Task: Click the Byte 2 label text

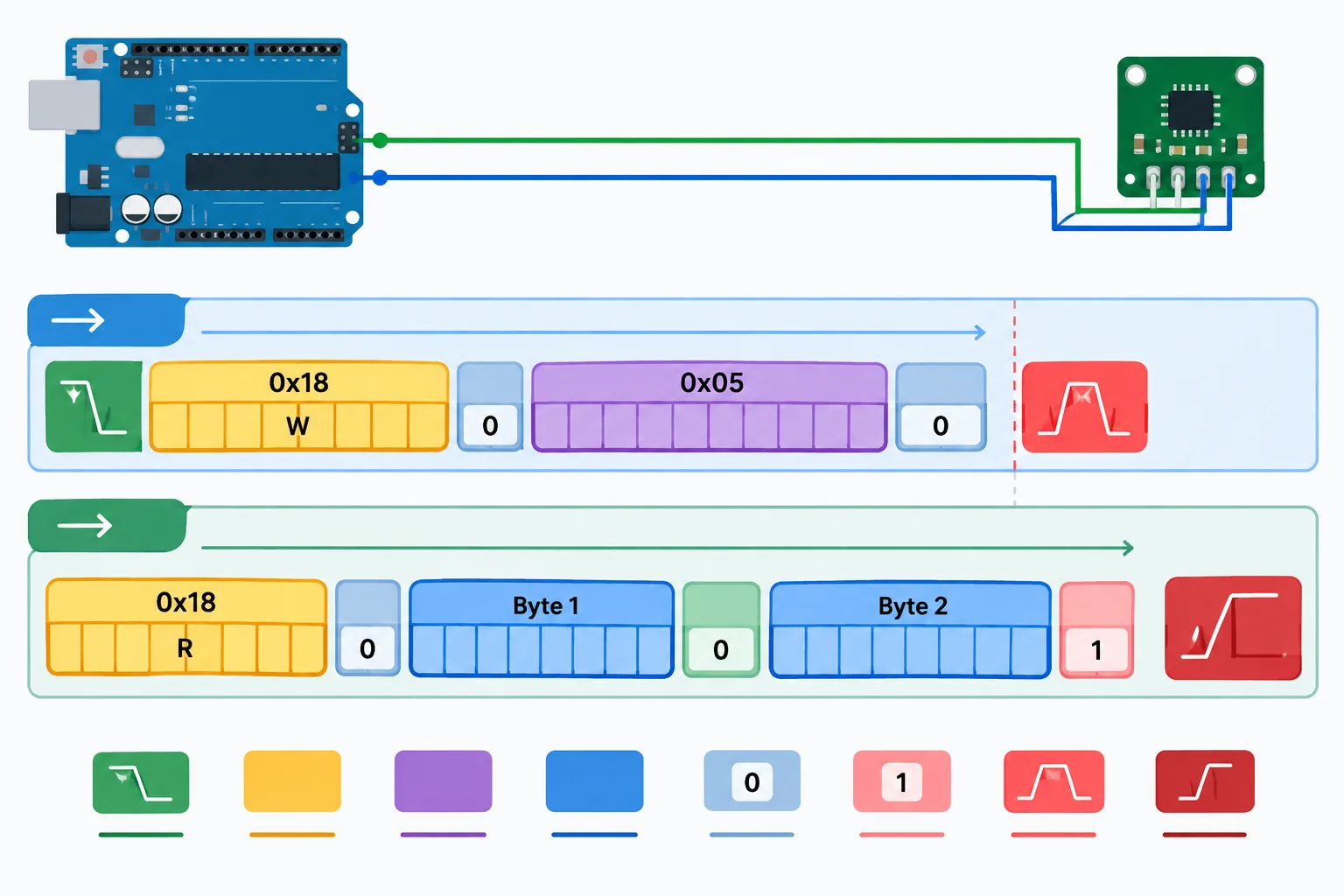Action: (913, 605)
